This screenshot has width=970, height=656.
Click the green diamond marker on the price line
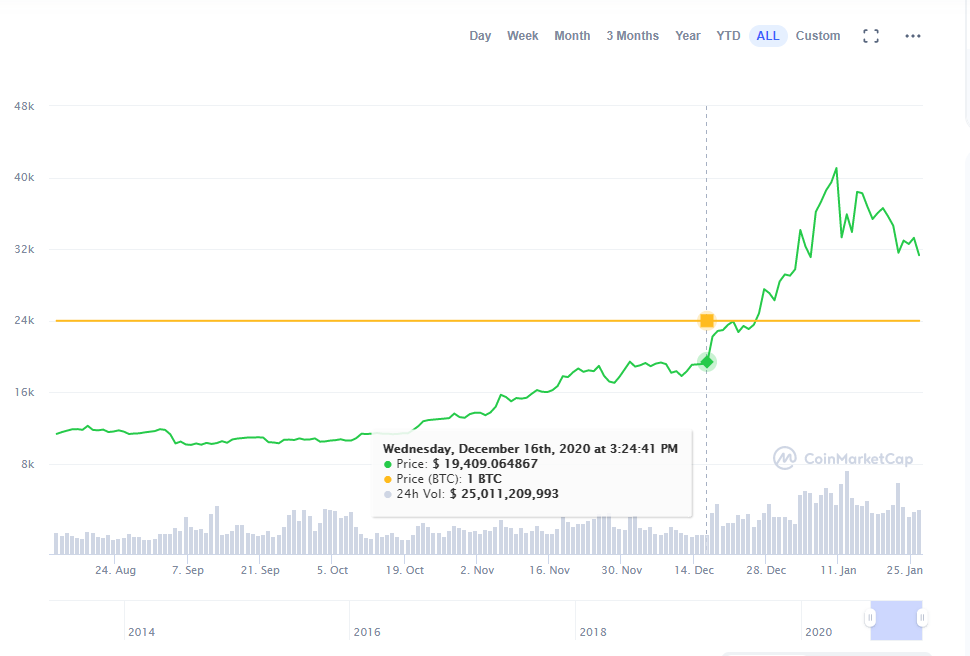[x=707, y=362]
